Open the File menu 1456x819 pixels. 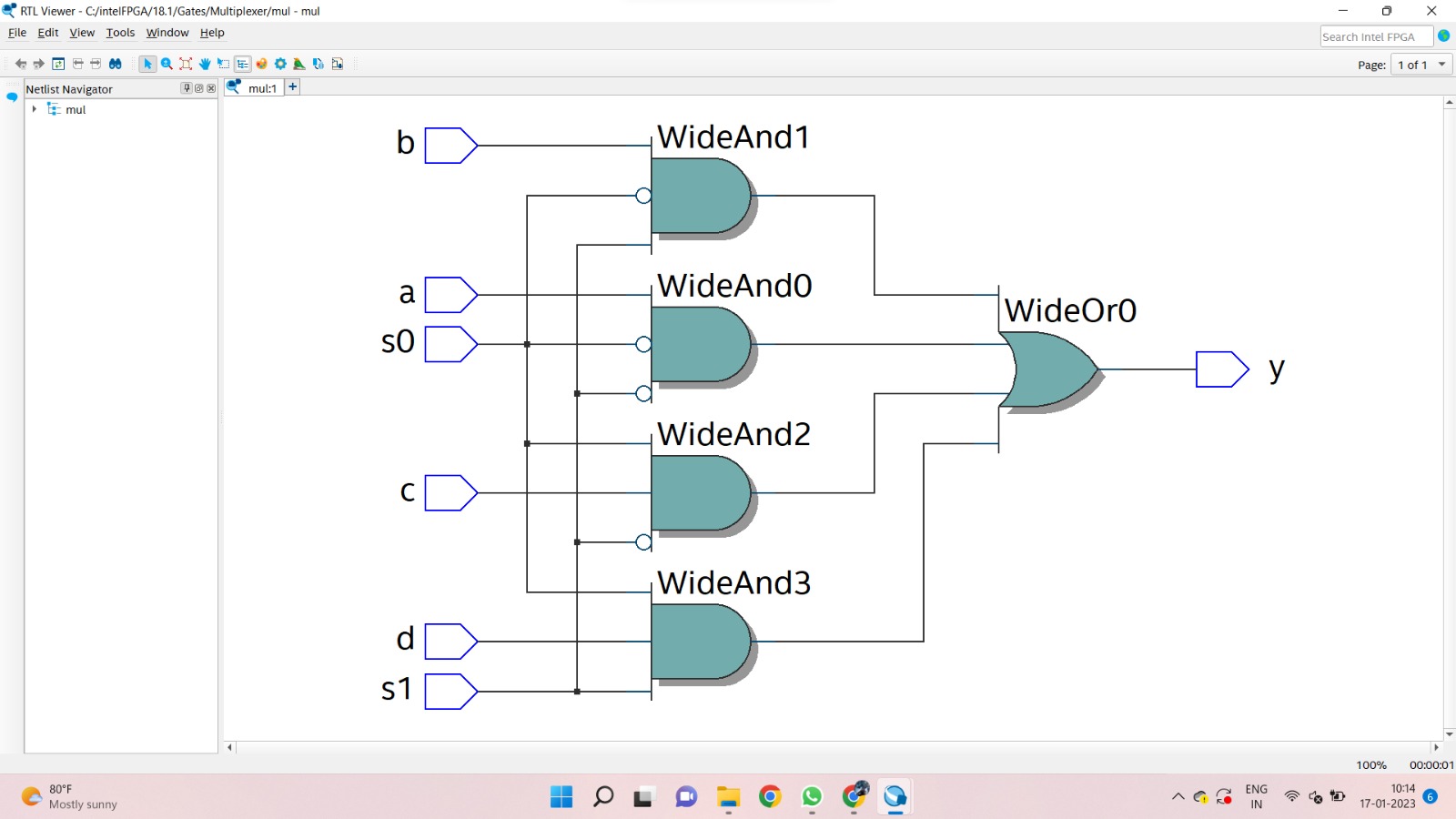click(x=17, y=33)
